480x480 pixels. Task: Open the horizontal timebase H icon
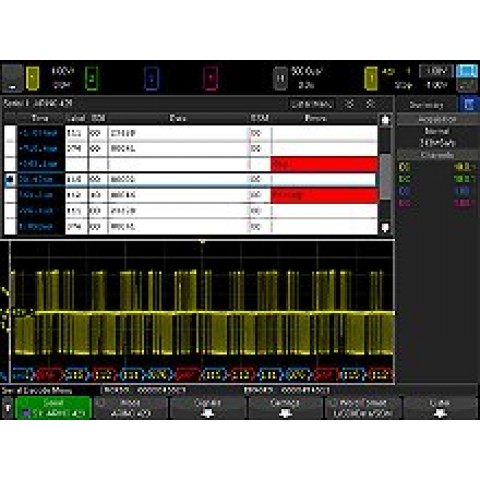280,78
